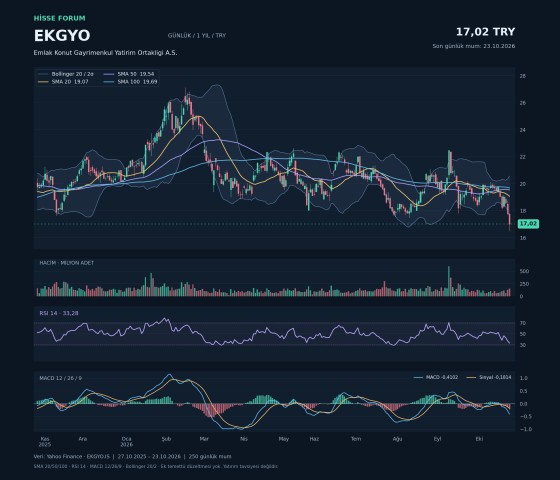Click the 1.0 MACD axis label

pyautogui.click(x=524, y=378)
